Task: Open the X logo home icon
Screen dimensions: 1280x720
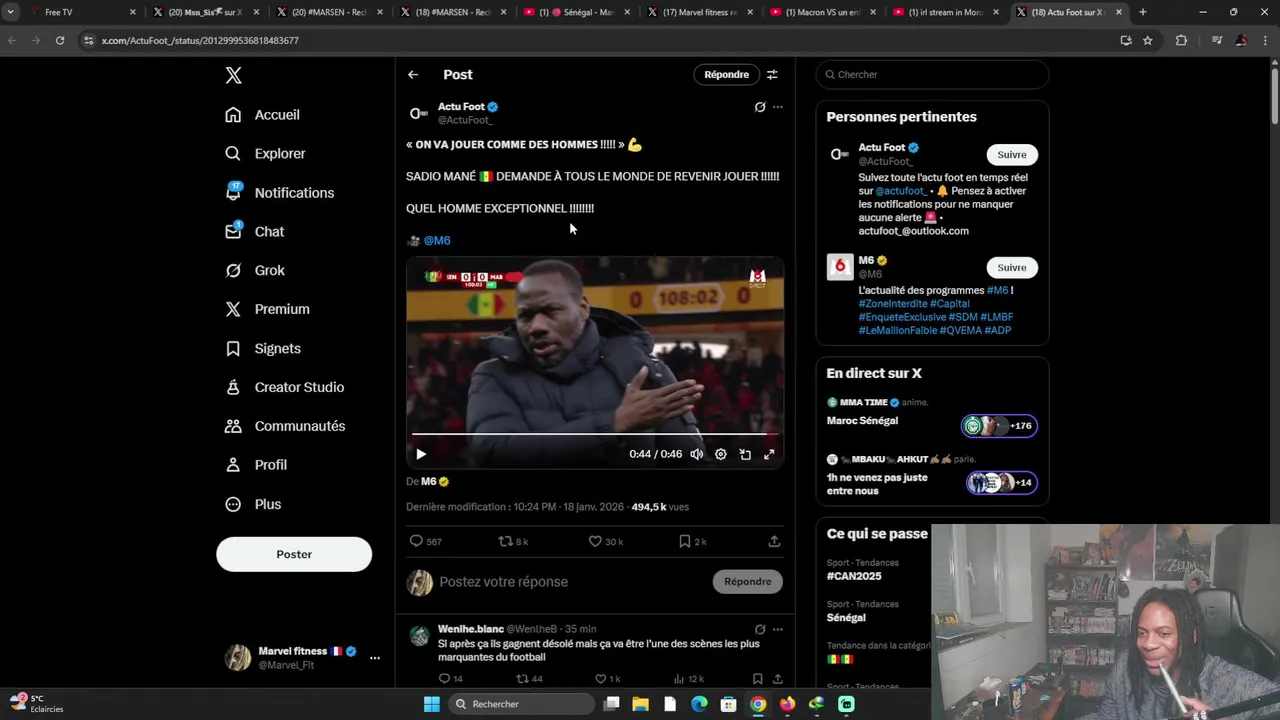Action: 233,75
